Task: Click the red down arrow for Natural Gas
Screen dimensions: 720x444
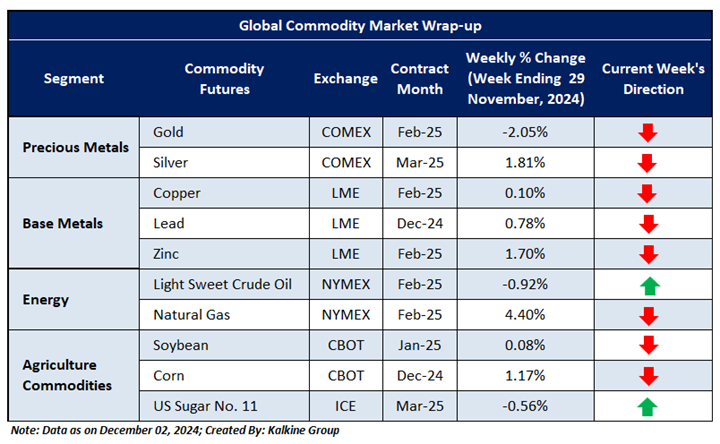Action: coord(646,315)
